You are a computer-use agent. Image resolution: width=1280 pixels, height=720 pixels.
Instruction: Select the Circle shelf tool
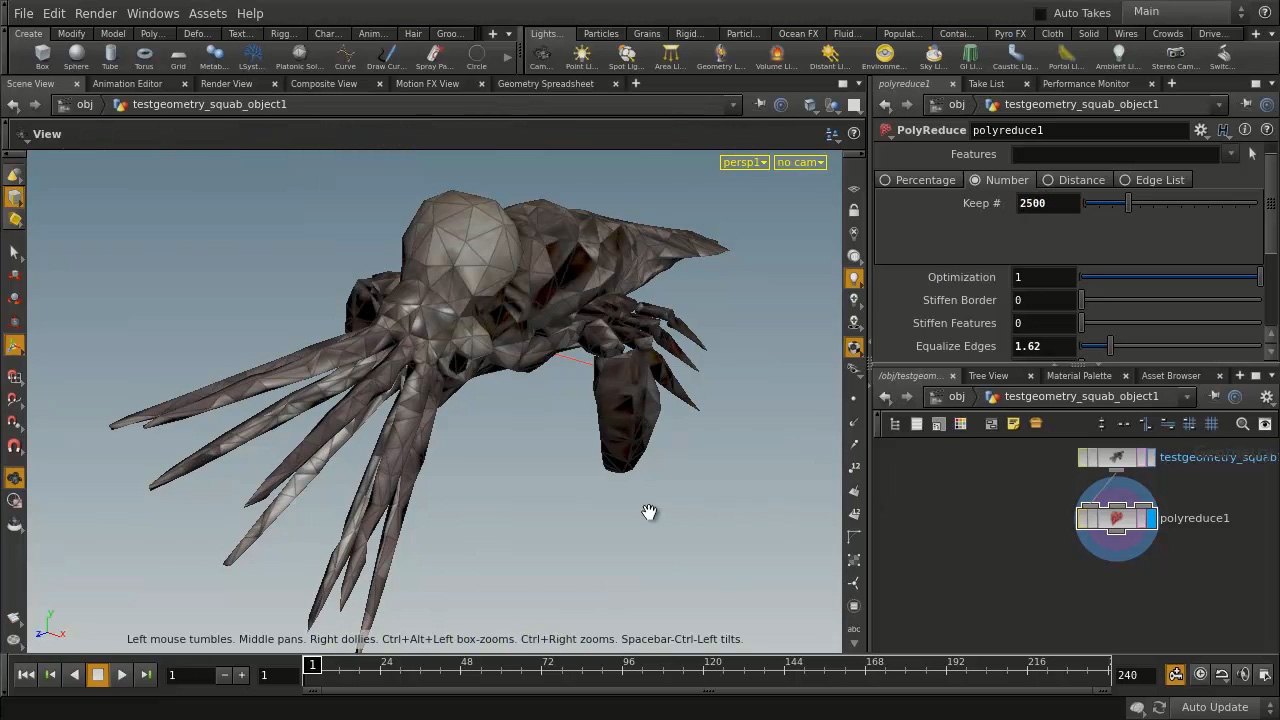(476, 57)
